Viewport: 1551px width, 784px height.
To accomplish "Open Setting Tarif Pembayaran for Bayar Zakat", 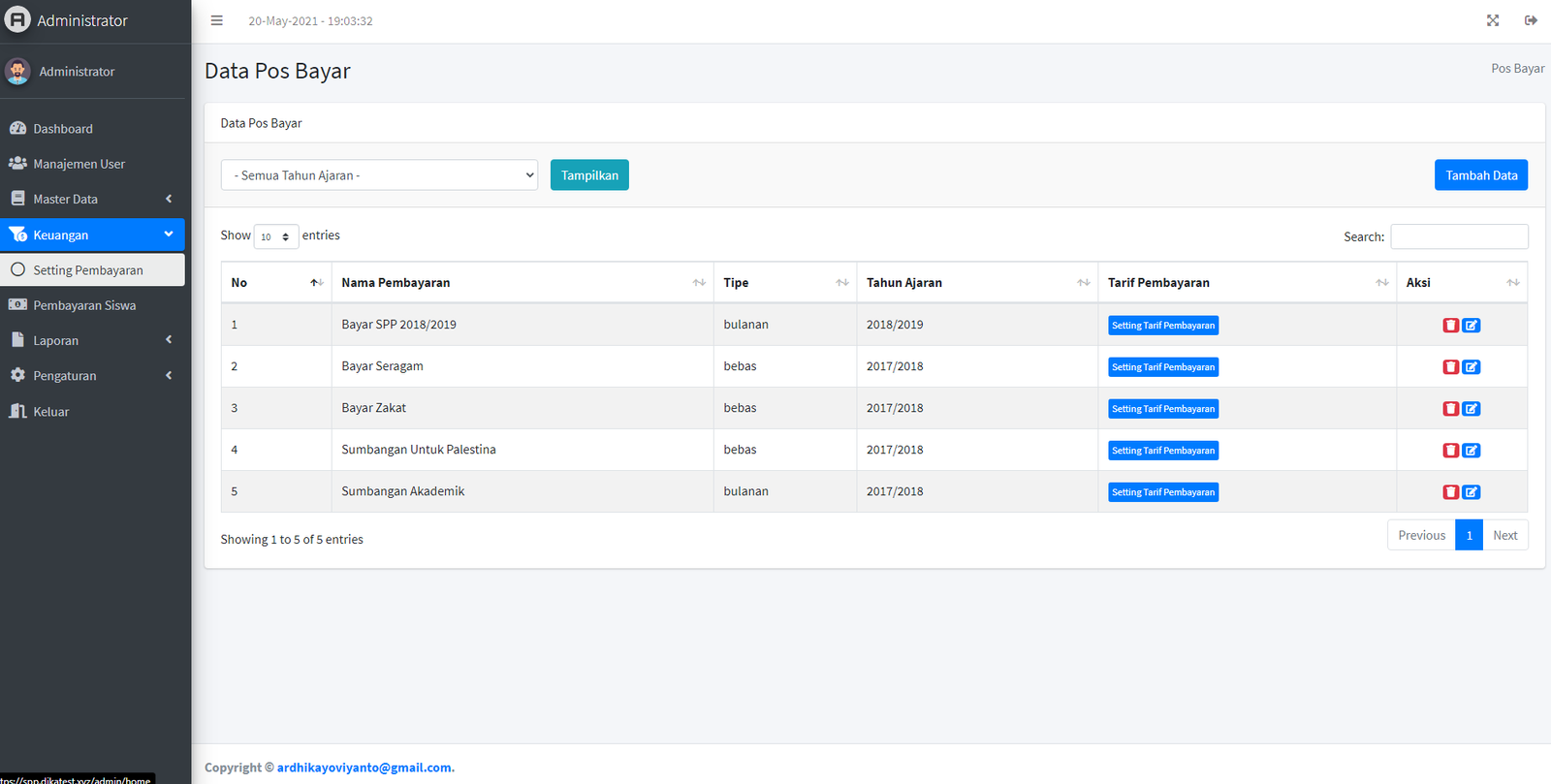I will [x=1162, y=409].
